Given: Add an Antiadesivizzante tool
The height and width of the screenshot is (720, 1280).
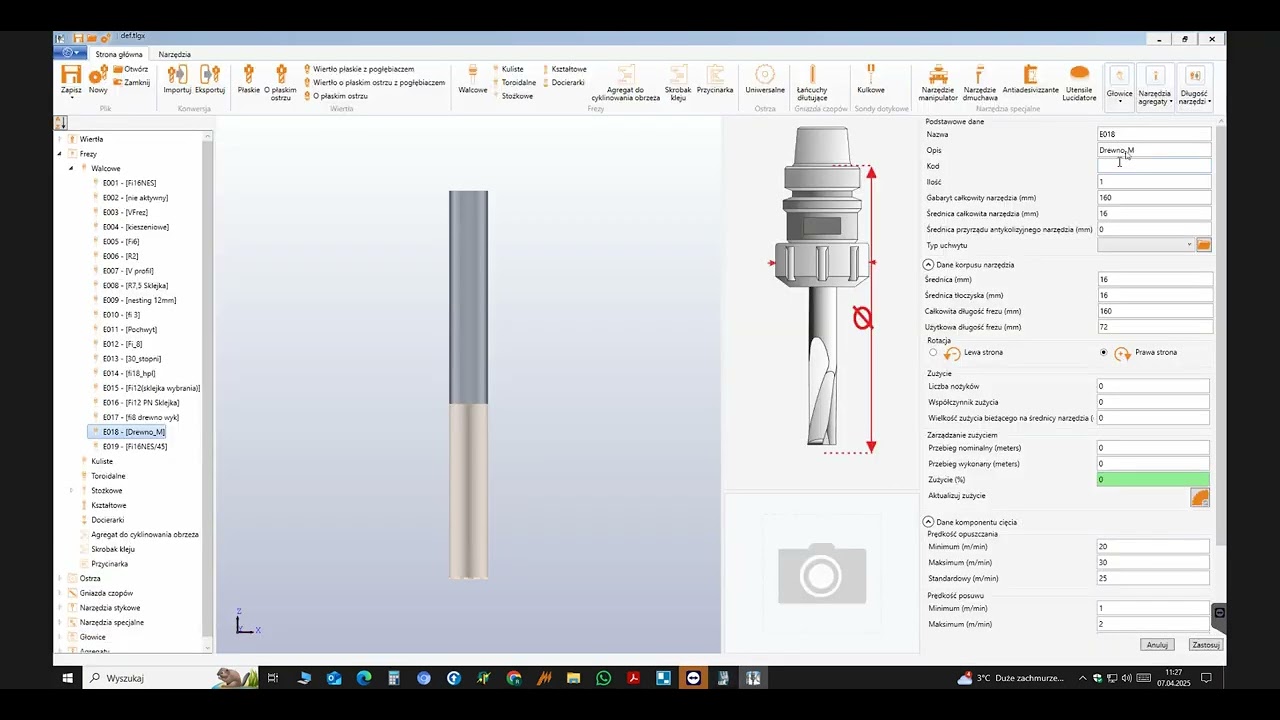Looking at the screenshot, I should pyautogui.click(x=1031, y=79).
